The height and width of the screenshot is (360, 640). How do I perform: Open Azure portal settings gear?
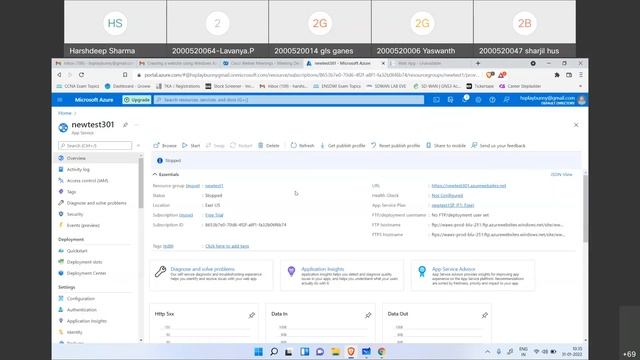(x=478, y=100)
